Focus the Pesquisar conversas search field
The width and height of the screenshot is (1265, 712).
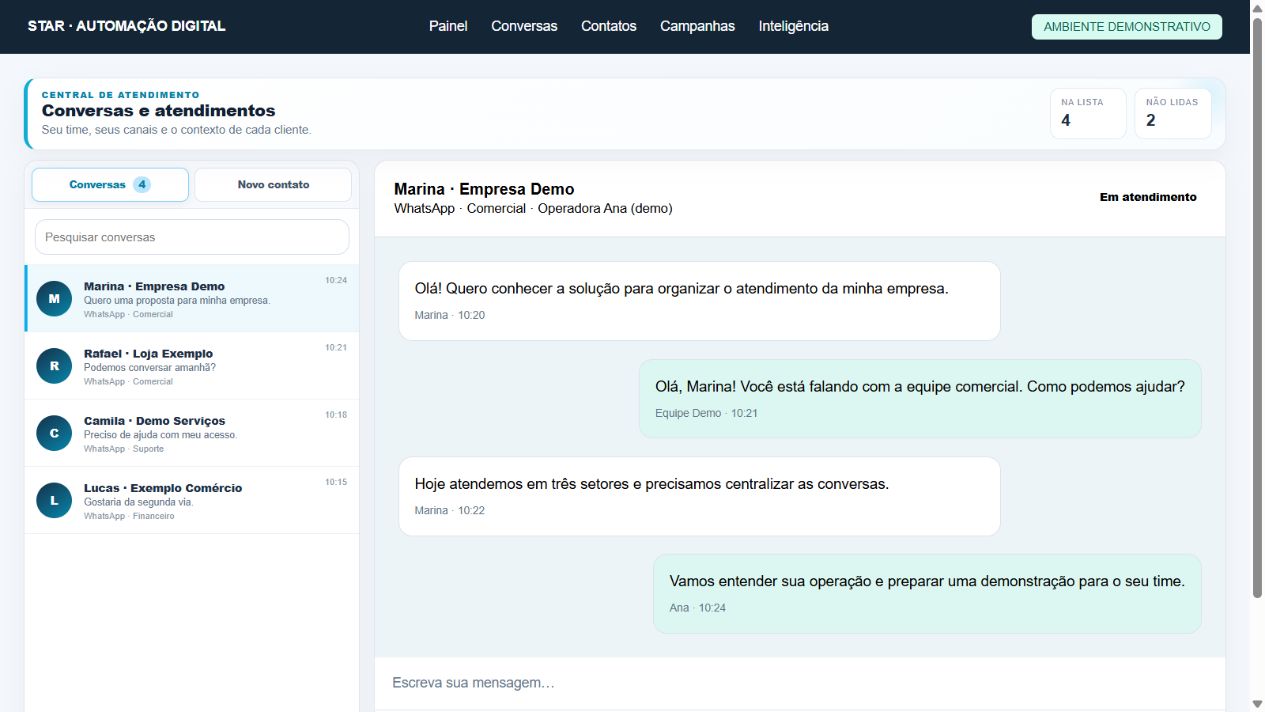pos(192,237)
